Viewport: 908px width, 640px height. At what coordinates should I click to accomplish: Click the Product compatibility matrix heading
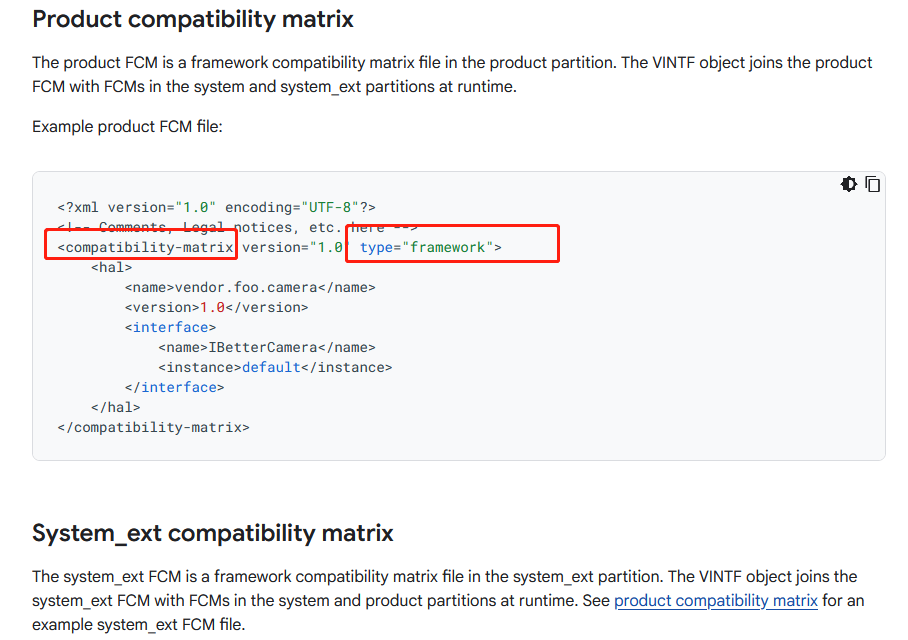coord(193,19)
